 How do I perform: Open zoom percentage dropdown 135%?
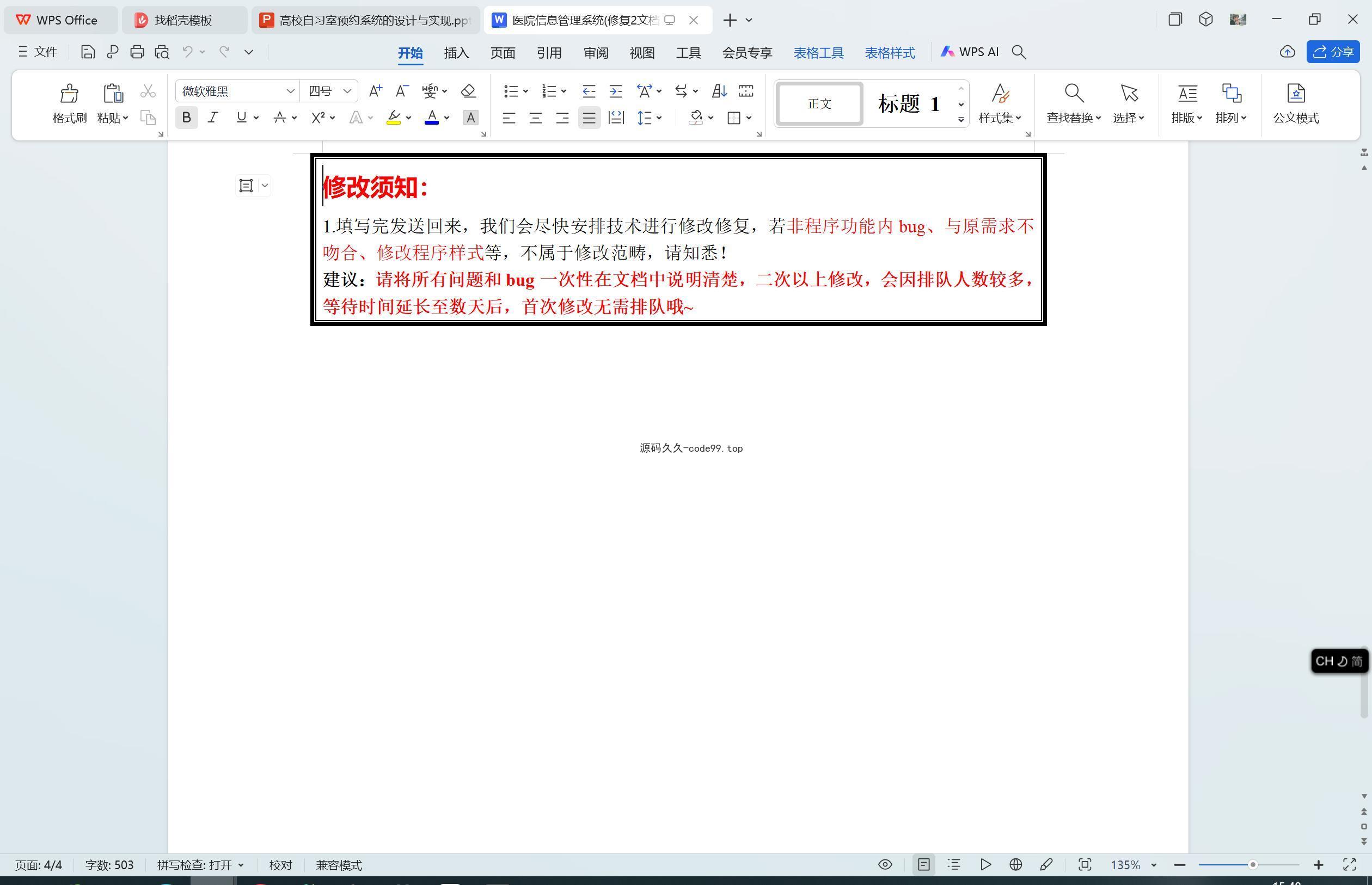[1154, 865]
